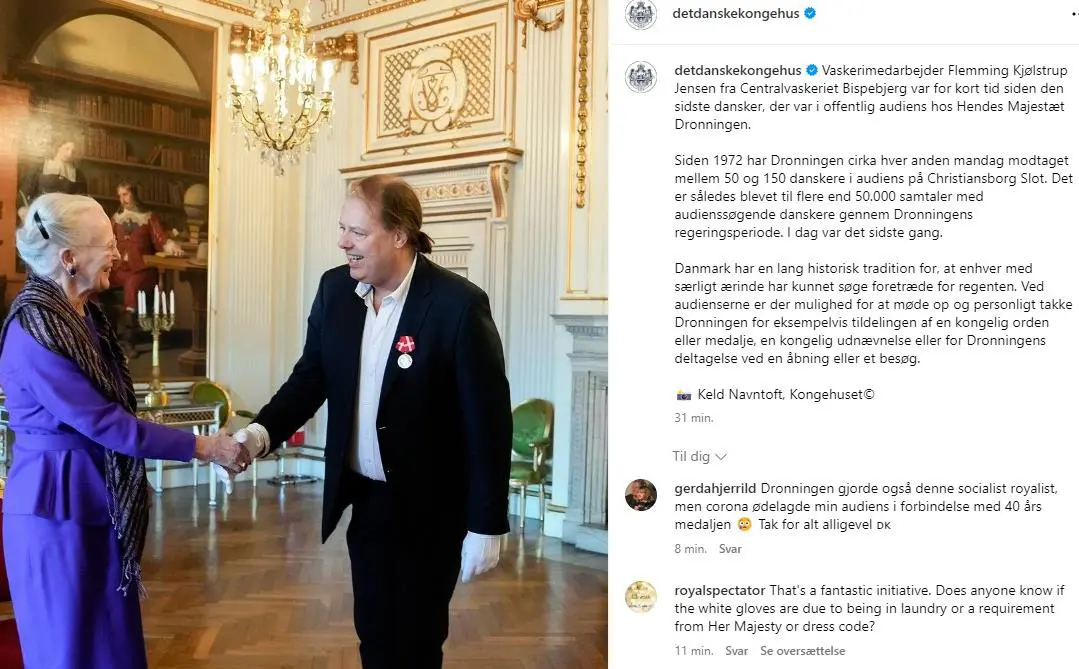Image resolution: width=1079 pixels, height=669 pixels.
Task: Open the detdanskekongehus avatar in the post header
Action: click(641, 14)
